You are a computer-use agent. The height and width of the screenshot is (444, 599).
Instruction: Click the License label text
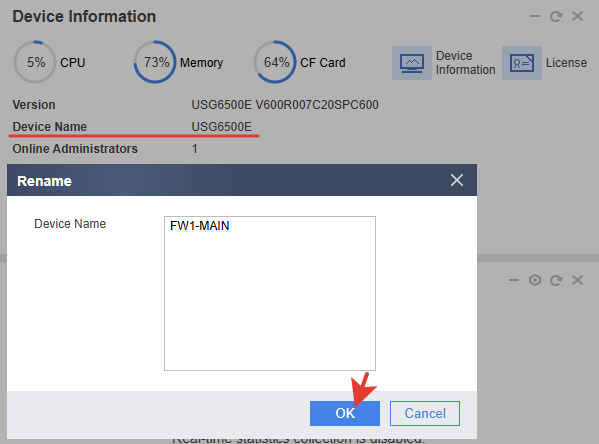click(x=566, y=63)
